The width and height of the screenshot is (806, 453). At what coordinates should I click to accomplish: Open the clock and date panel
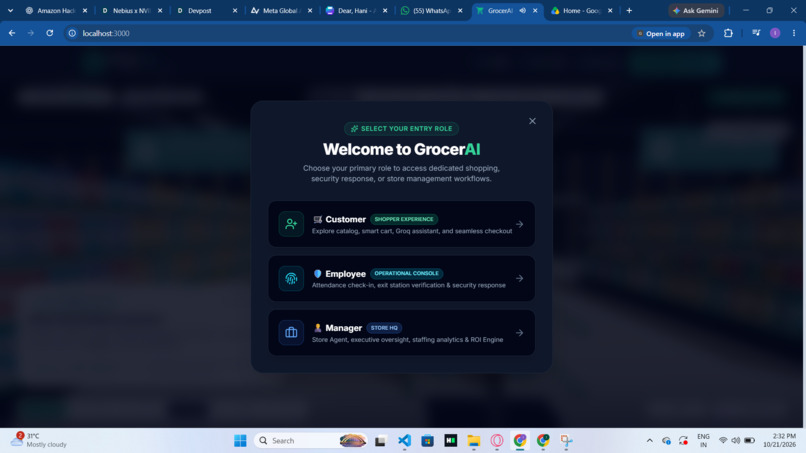(779, 440)
